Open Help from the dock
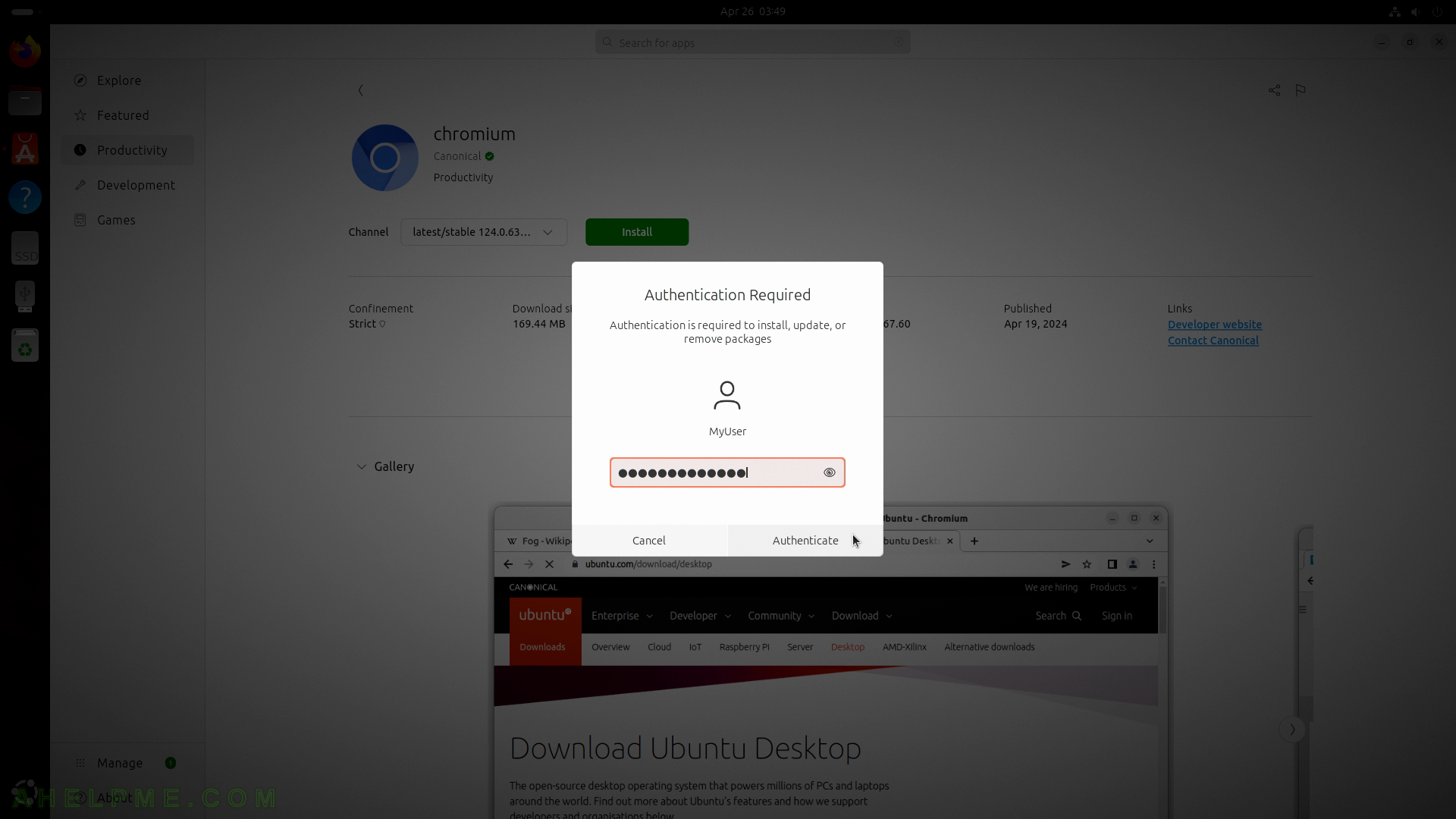The height and width of the screenshot is (819, 1456). click(x=25, y=197)
